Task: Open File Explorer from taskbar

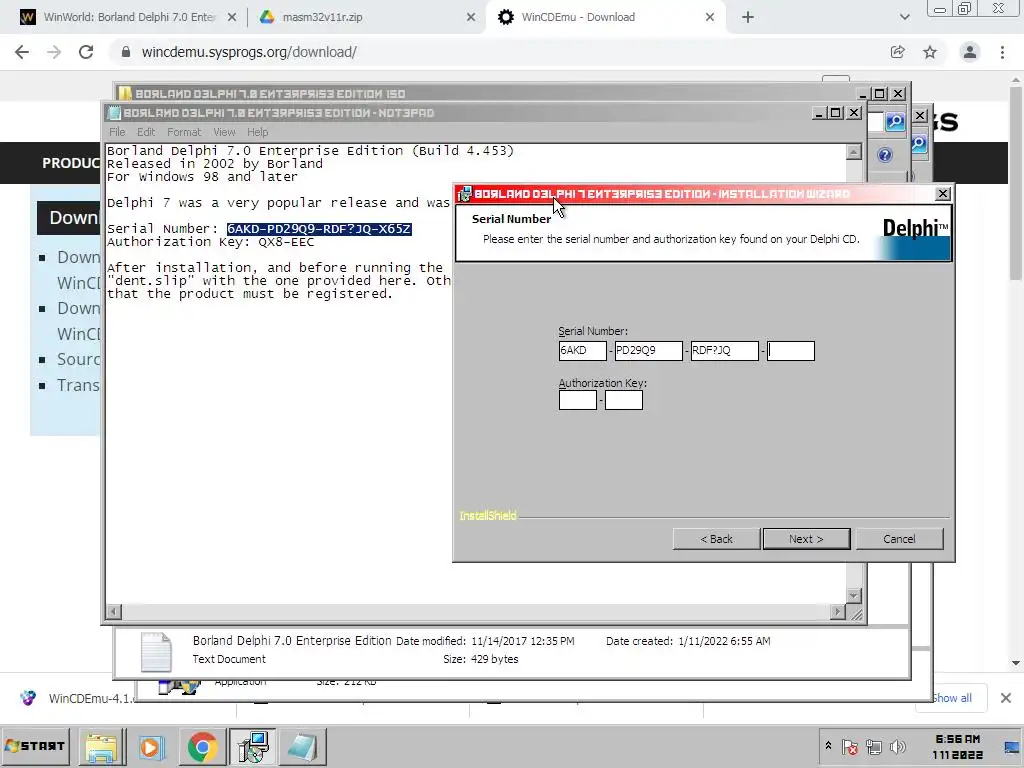Action: pos(102,746)
